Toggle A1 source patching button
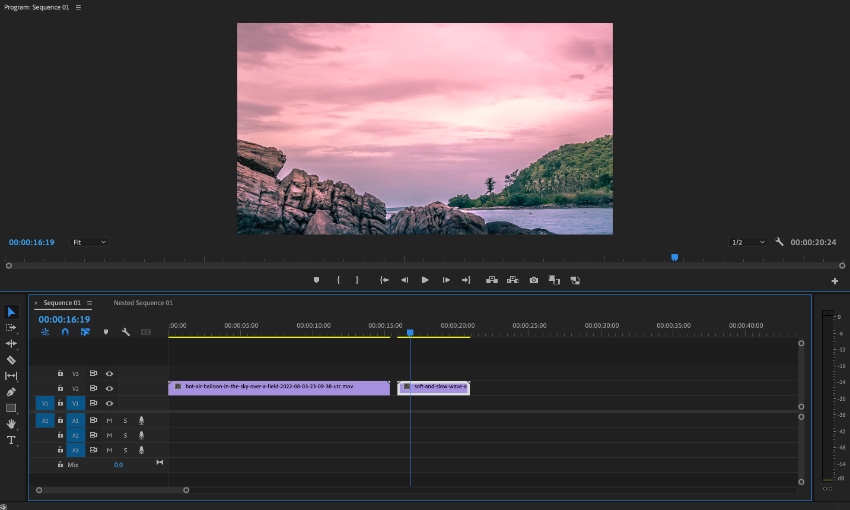 tap(45, 421)
